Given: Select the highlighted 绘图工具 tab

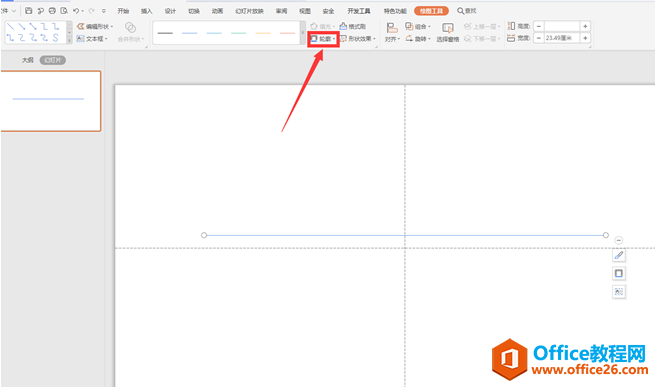Looking at the screenshot, I should [x=432, y=11].
